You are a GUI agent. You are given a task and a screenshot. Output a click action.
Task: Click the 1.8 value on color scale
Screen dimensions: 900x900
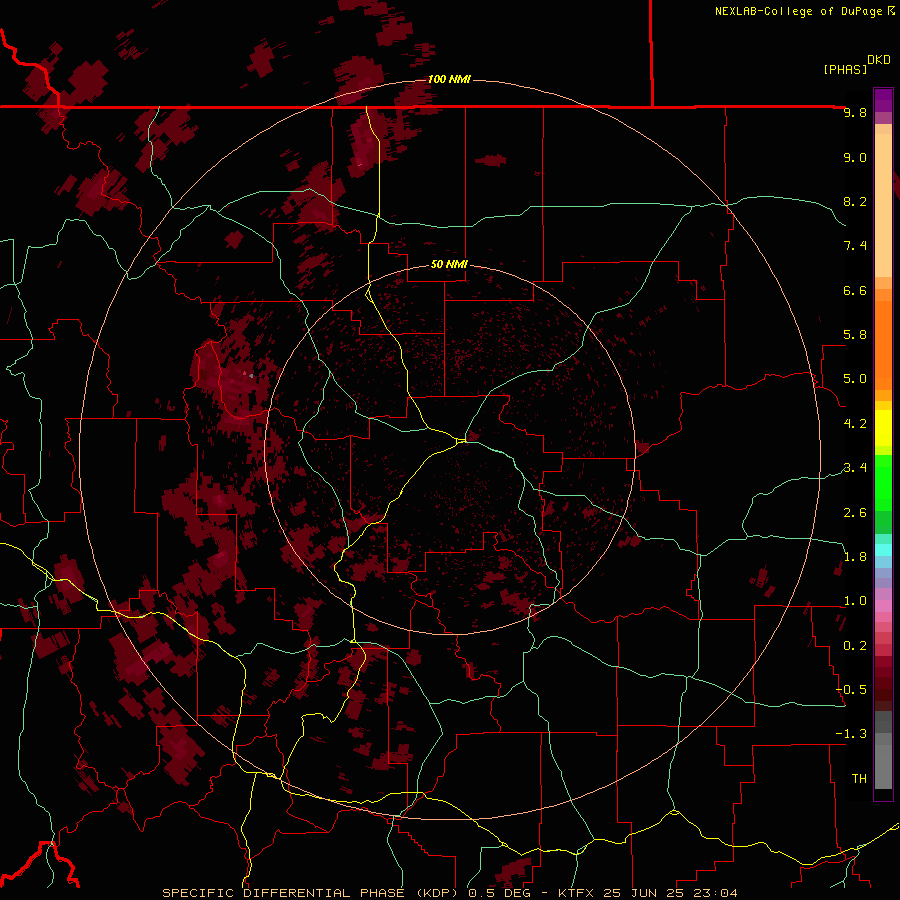click(855, 557)
